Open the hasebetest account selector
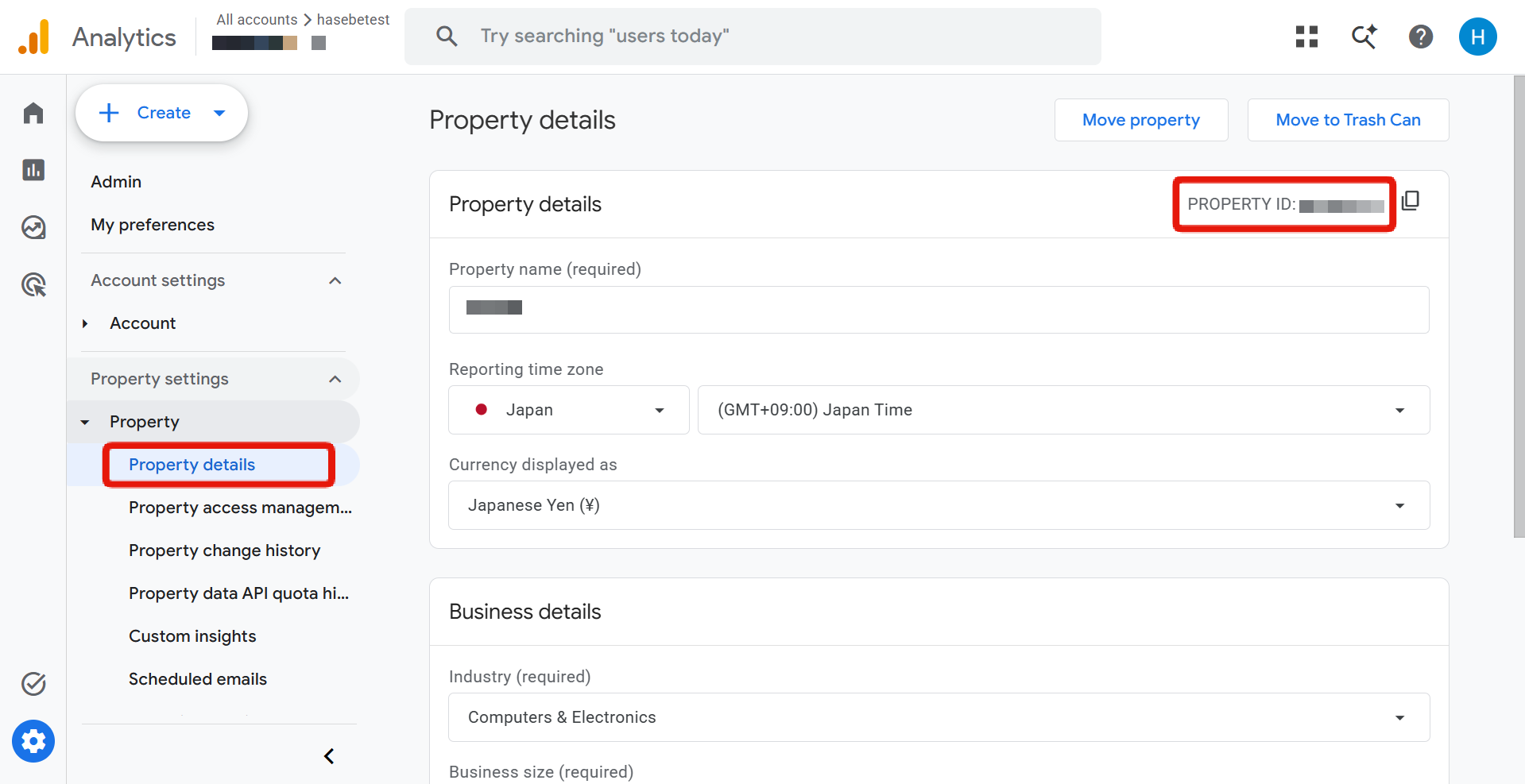 coord(353,19)
